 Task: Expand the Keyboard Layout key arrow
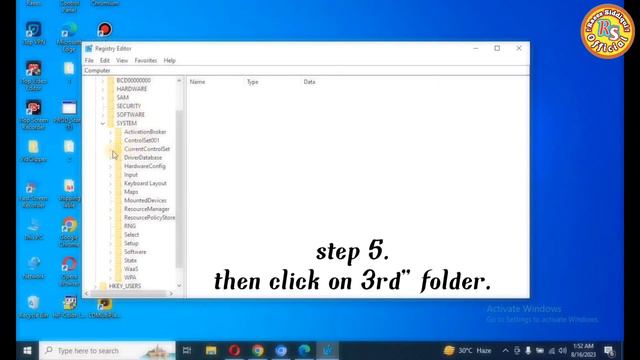[111, 183]
